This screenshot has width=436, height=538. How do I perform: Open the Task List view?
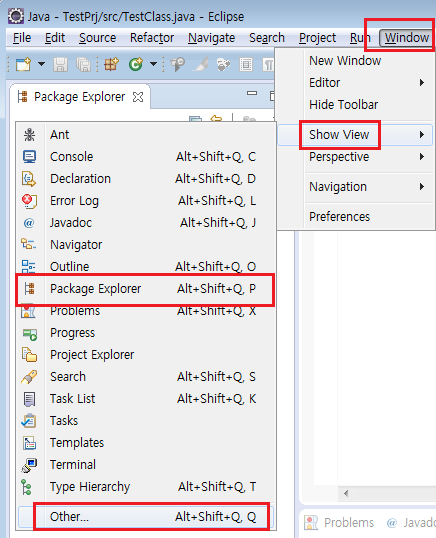pyautogui.click(x=146, y=399)
